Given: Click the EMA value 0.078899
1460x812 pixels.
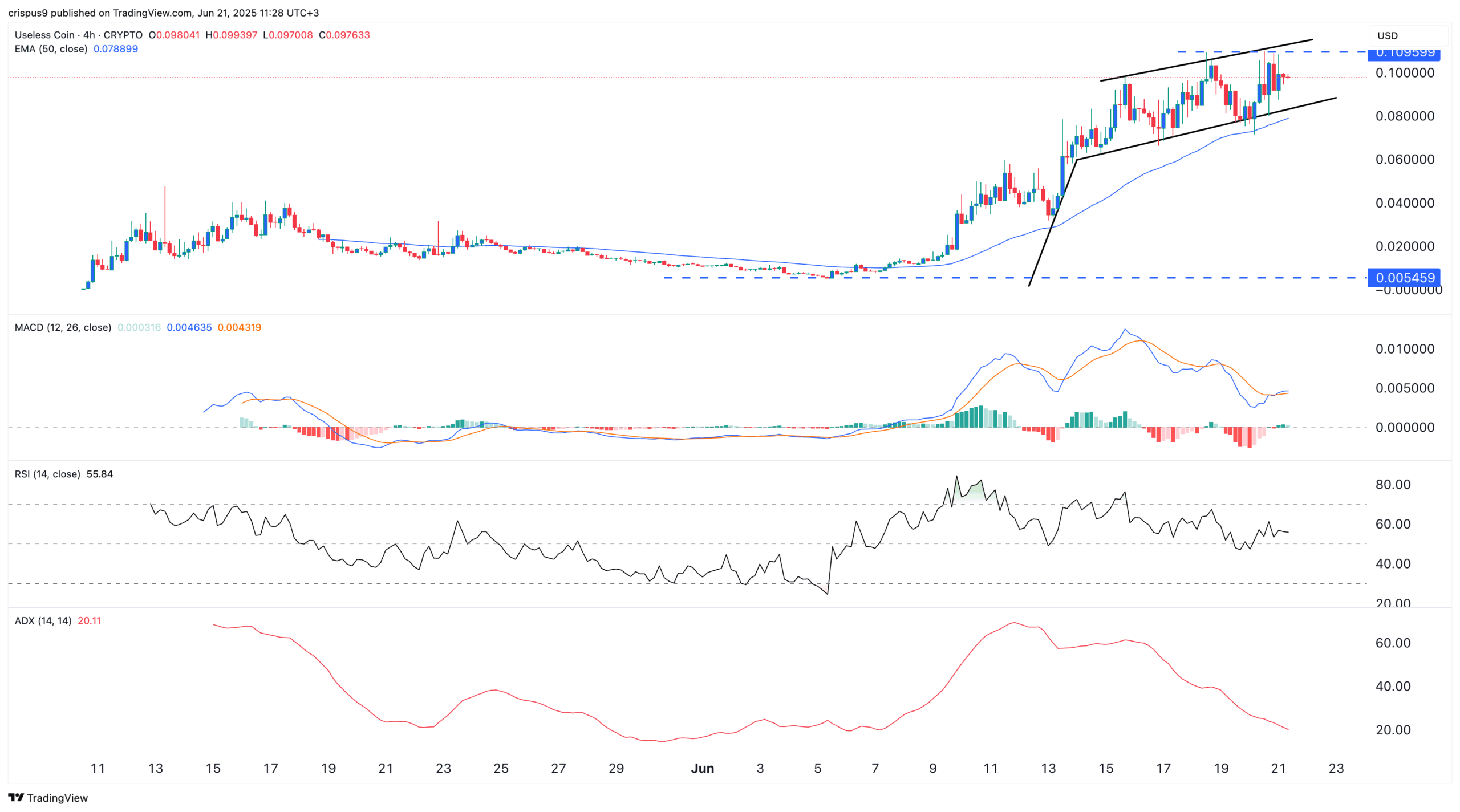Looking at the screenshot, I should (116, 49).
